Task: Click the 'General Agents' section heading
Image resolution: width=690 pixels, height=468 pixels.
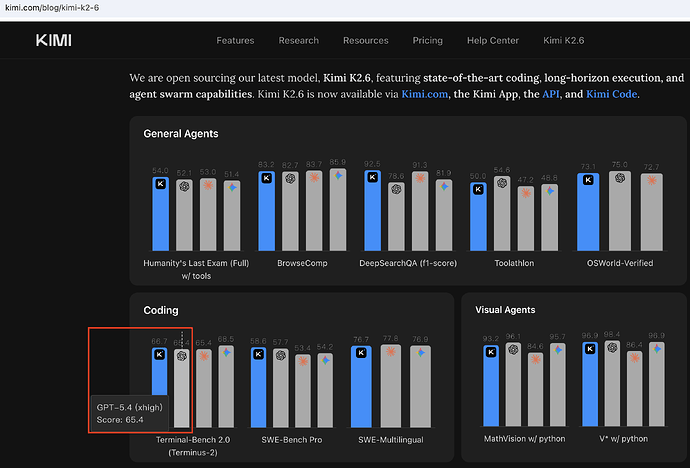Action: (x=181, y=134)
